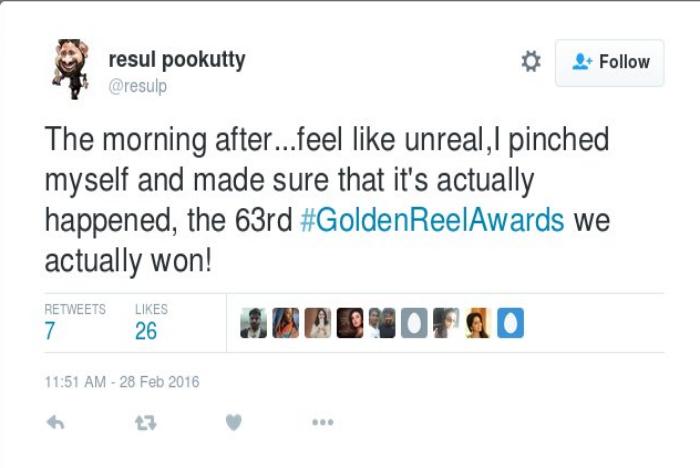Open the gray default egg avatar
Screen dimensions: 700x468
(x=414, y=322)
